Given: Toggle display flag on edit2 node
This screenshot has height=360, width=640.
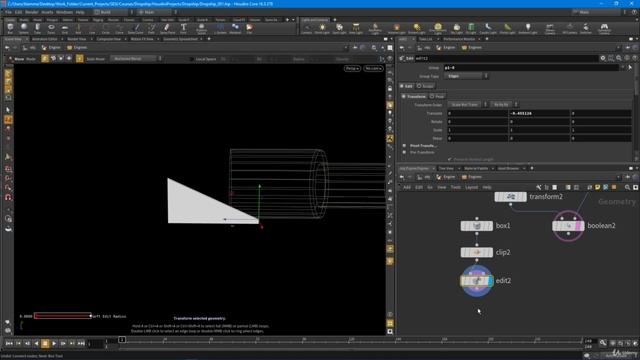Looking at the screenshot, I should pyautogui.click(x=491, y=281).
